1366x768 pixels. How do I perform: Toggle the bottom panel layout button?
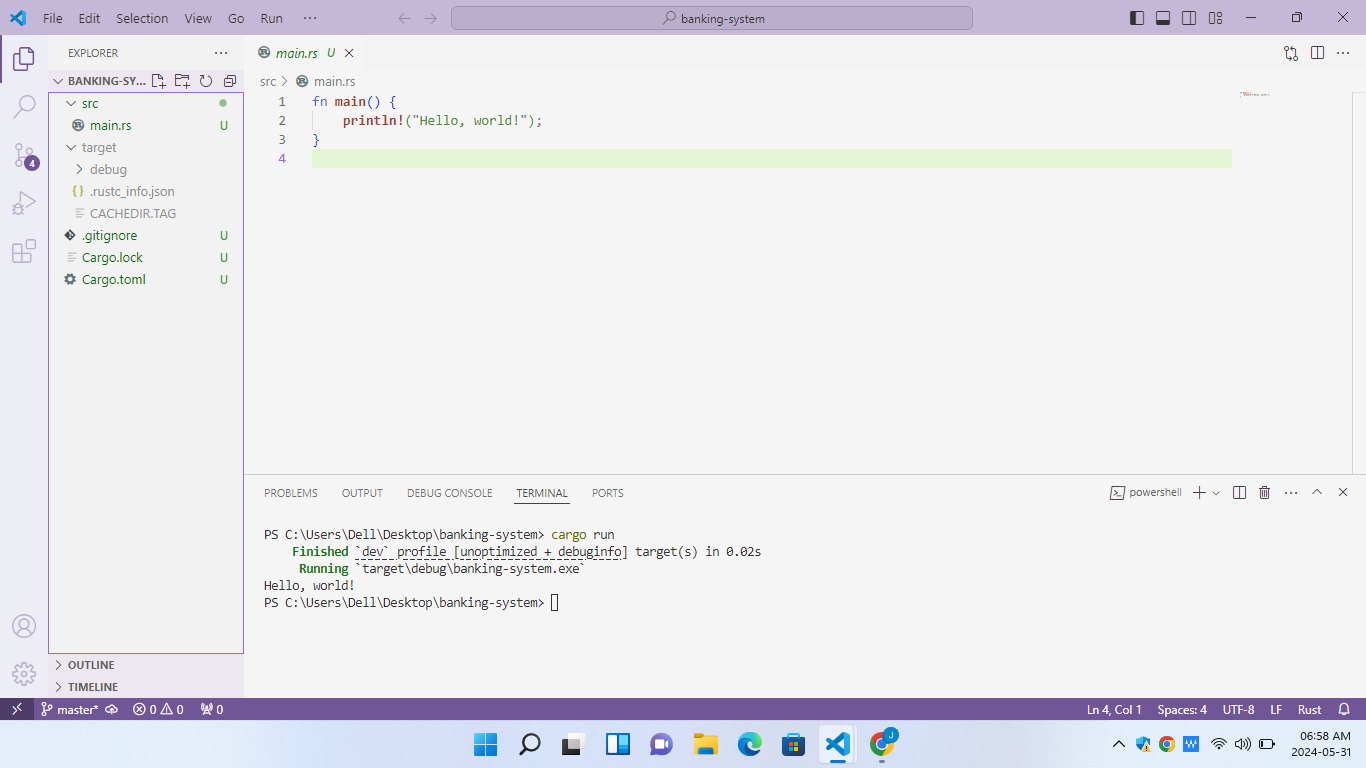pos(1163,18)
